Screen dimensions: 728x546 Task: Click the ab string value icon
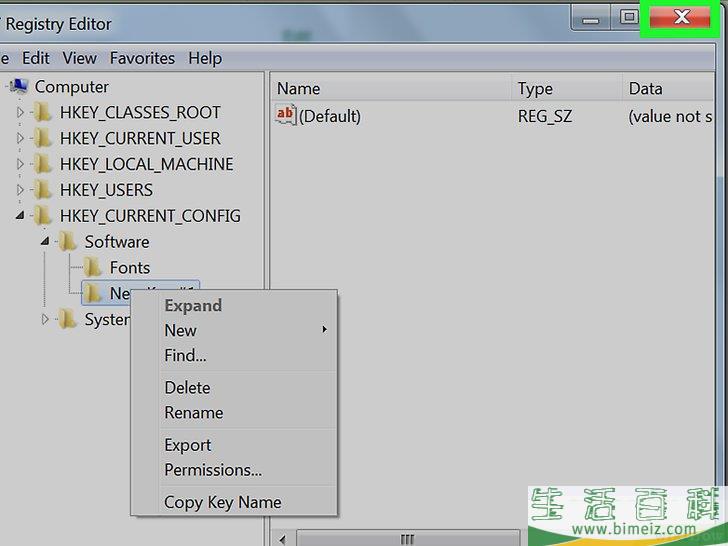pos(285,115)
